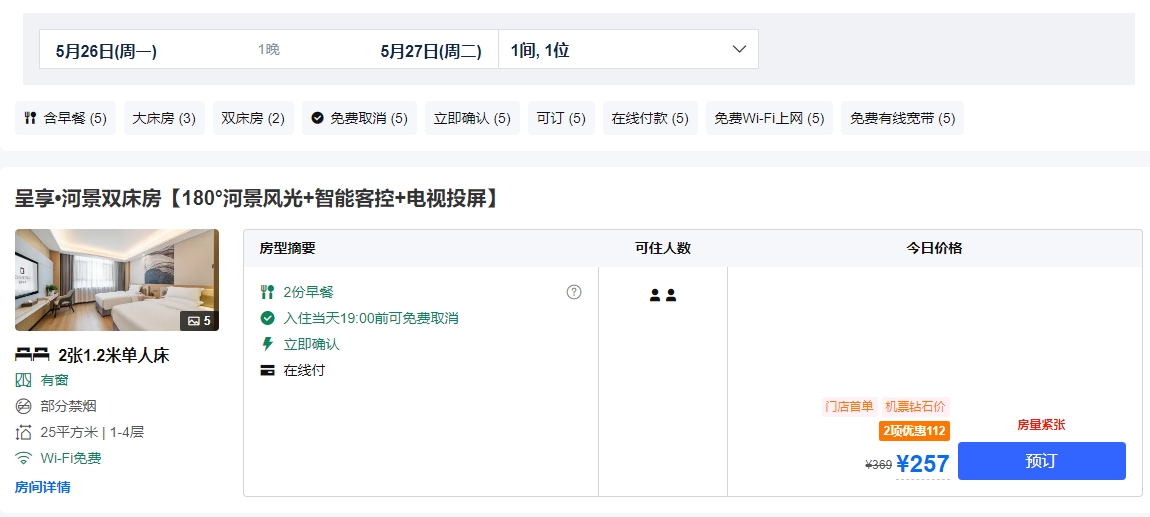The width and height of the screenshot is (1150, 517).
Task: Toggle the 大床房 (3) filter
Action: (164, 118)
